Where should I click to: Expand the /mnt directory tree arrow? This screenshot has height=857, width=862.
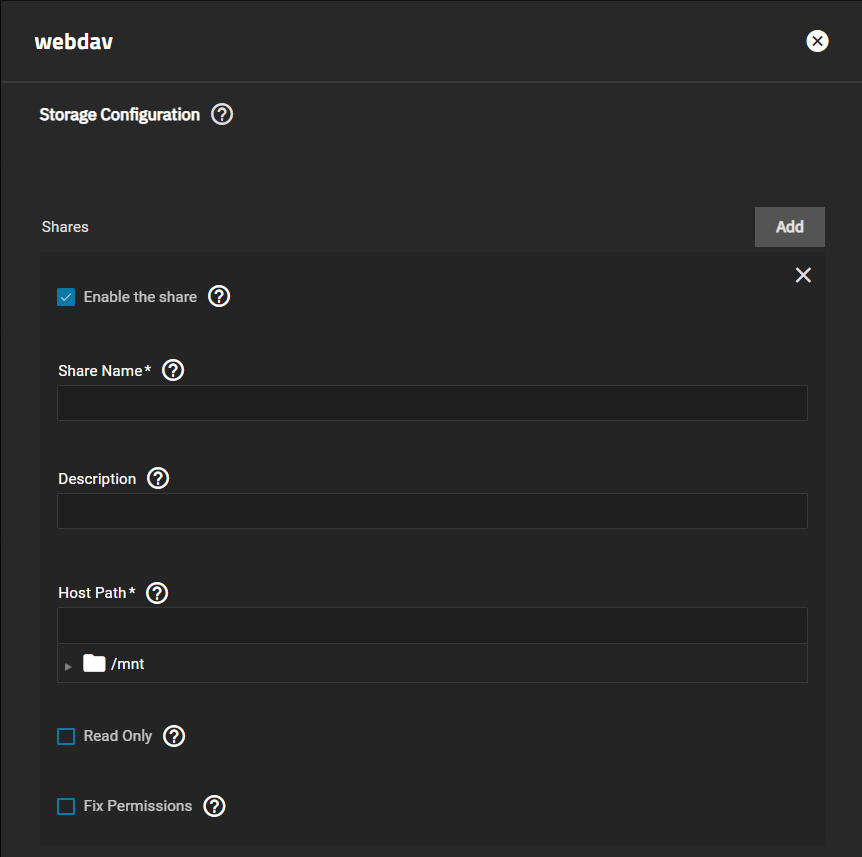click(68, 665)
